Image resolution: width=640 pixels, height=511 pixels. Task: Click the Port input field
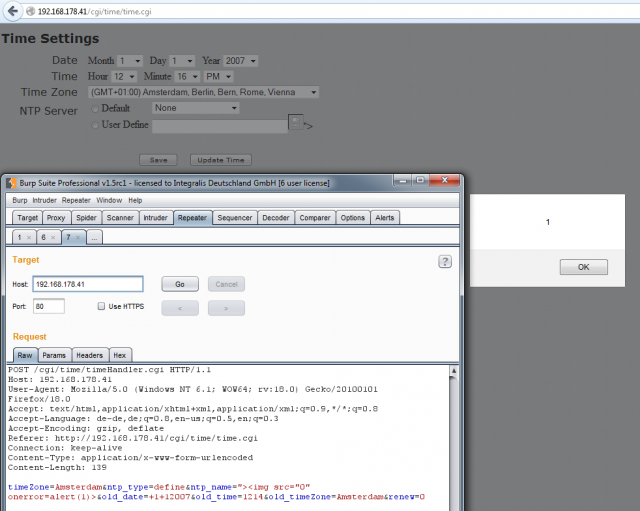49,306
